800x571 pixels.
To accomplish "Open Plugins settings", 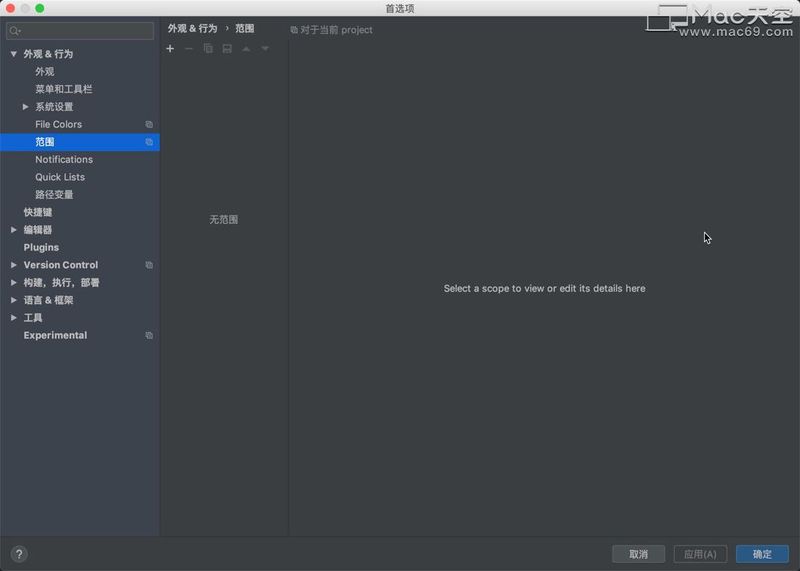I will (x=41, y=247).
